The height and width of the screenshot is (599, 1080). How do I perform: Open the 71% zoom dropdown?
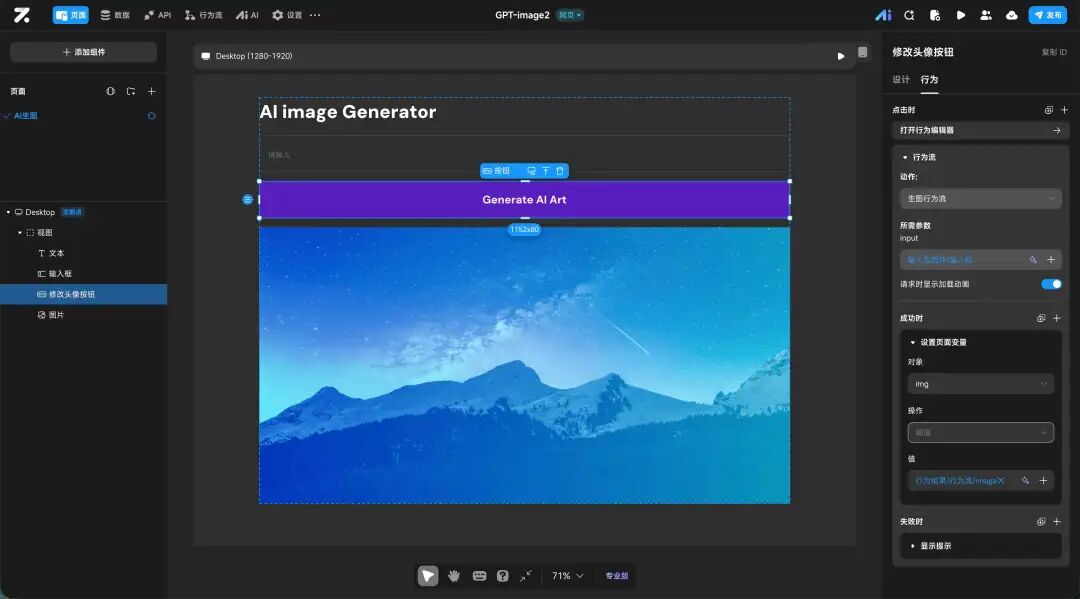[x=568, y=576]
